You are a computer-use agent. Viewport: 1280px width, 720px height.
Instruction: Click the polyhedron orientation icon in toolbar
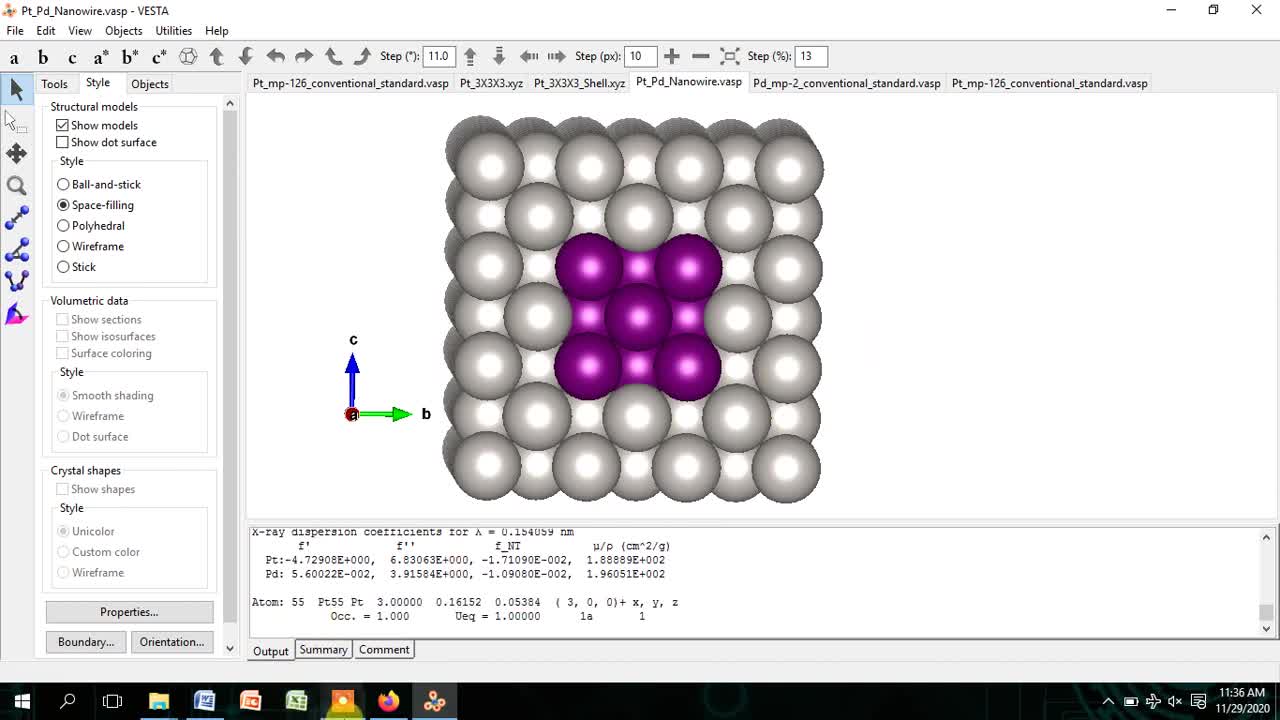pyautogui.click(x=188, y=57)
